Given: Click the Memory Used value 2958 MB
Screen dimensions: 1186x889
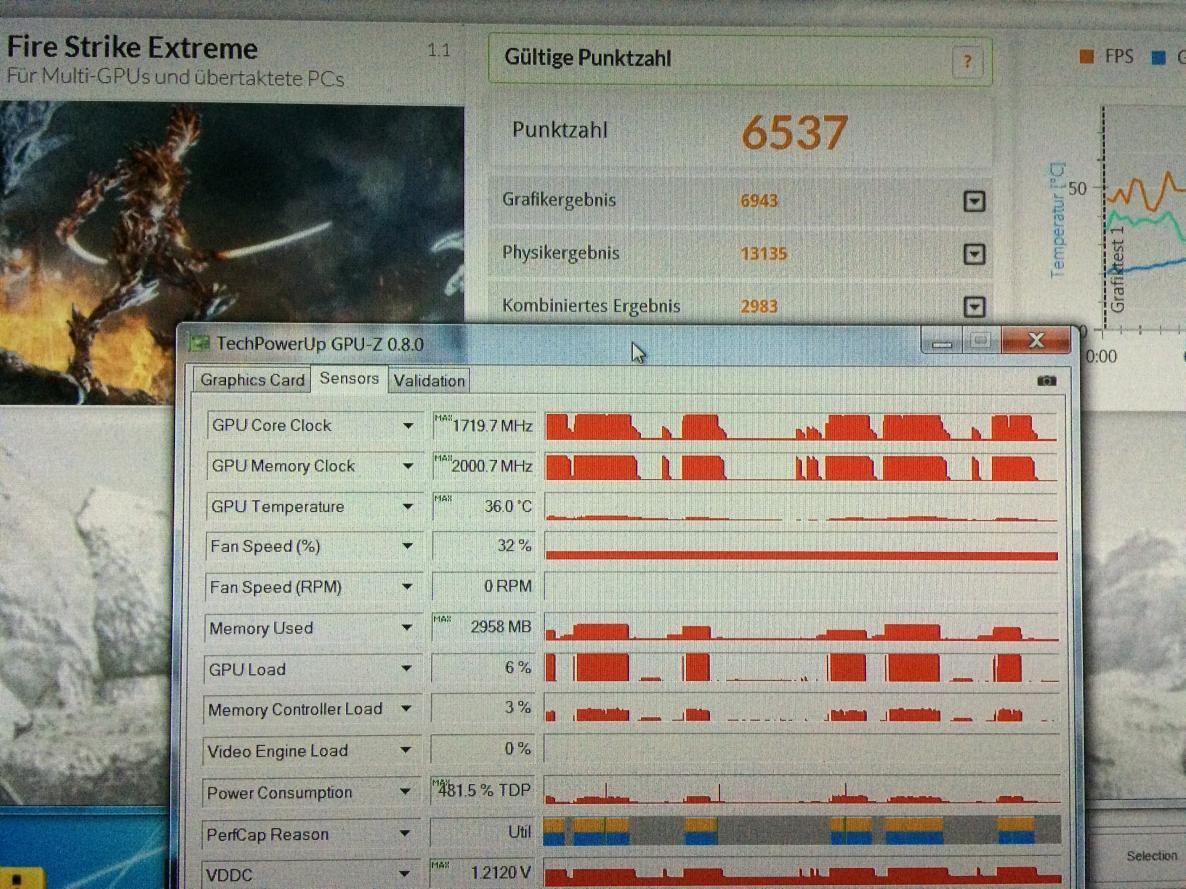Looking at the screenshot, I should tap(483, 626).
